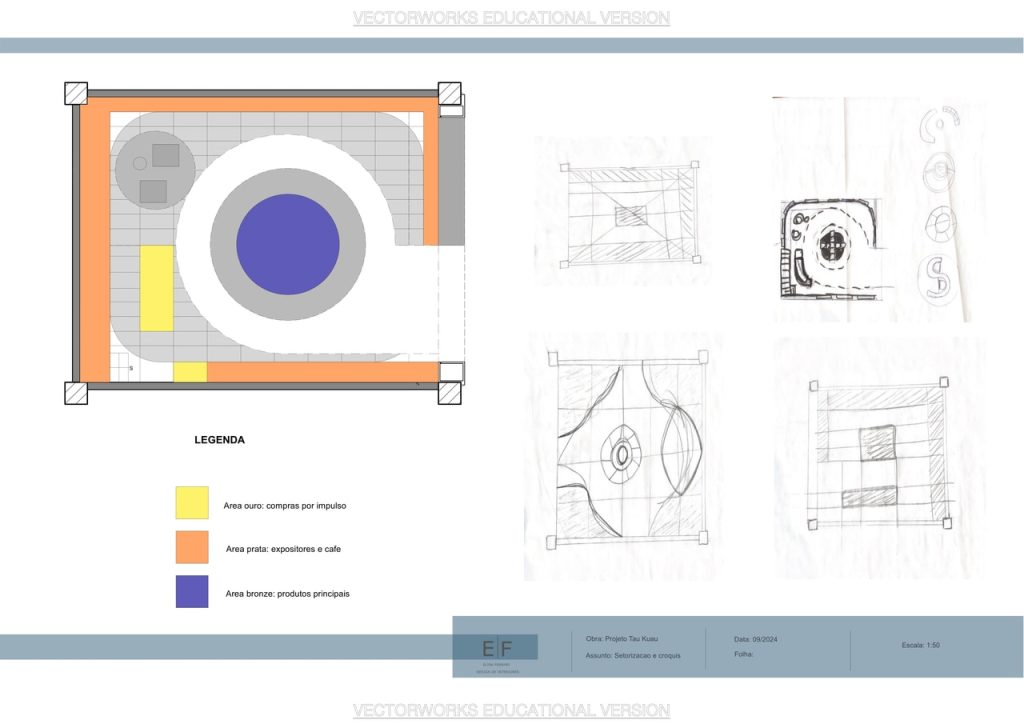Select the 'Escala: 1:50' label
The width and height of the screenshot is (1024, 724).
click(x=920, y=645)
